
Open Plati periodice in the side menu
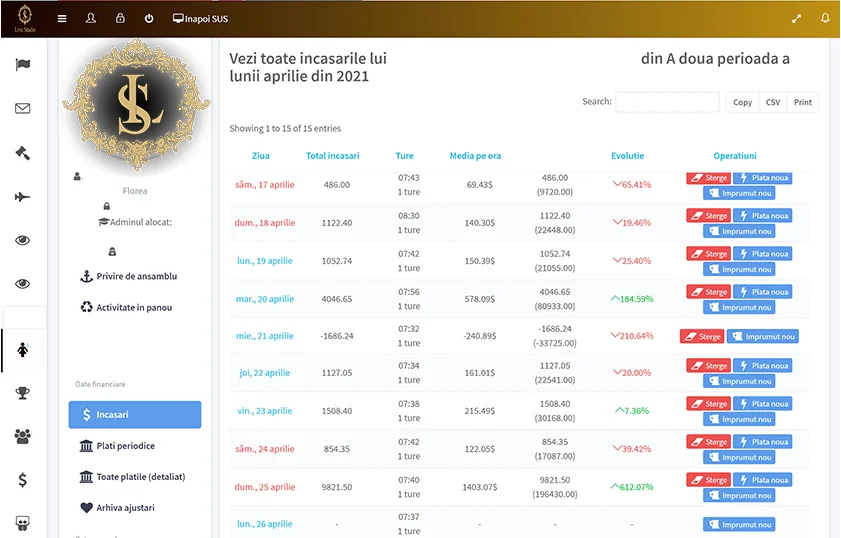[x=125, y=446]
